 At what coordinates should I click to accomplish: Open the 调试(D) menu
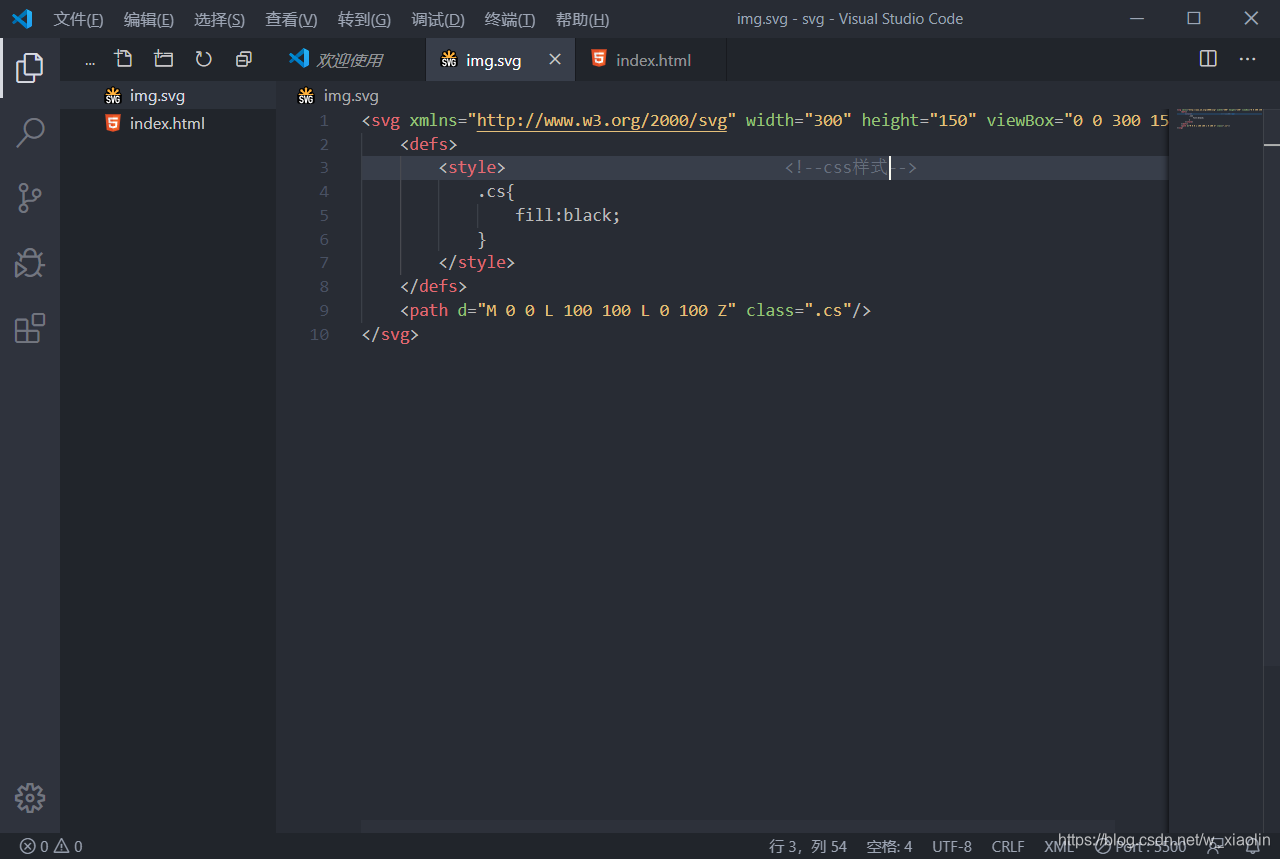coord(438,20)
